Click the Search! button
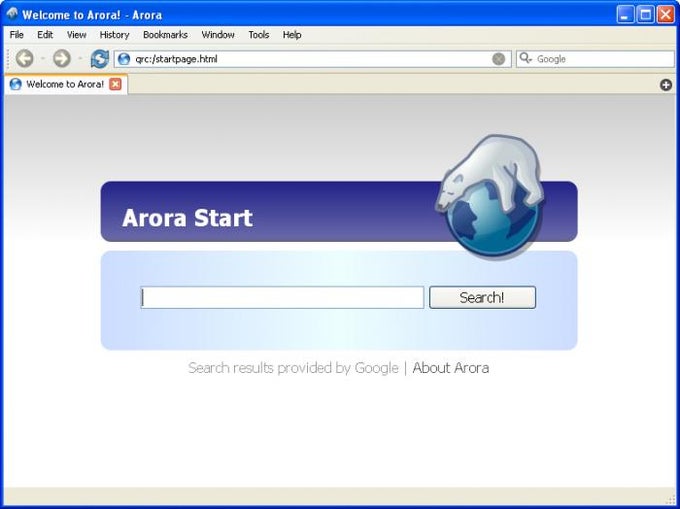The image size is (680, 509). [x=482, y=297]
